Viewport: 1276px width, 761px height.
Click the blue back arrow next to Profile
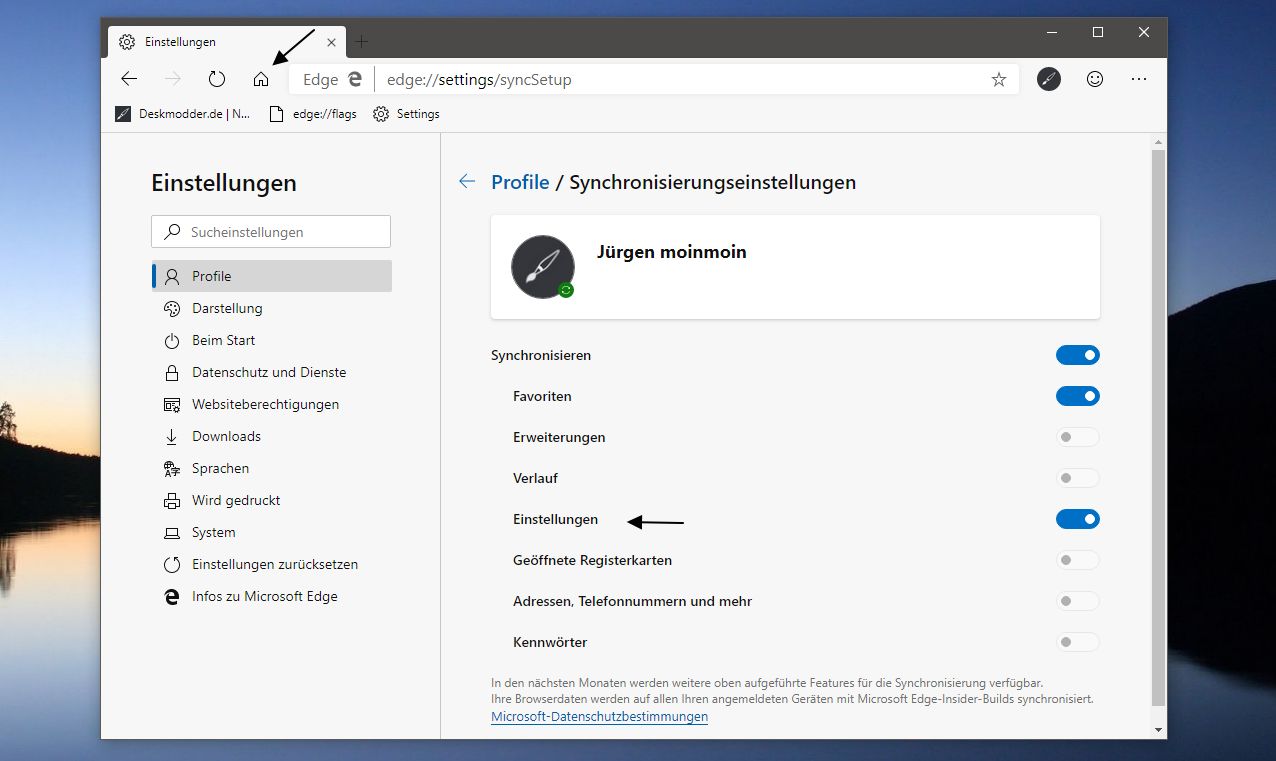coord(467,181)
